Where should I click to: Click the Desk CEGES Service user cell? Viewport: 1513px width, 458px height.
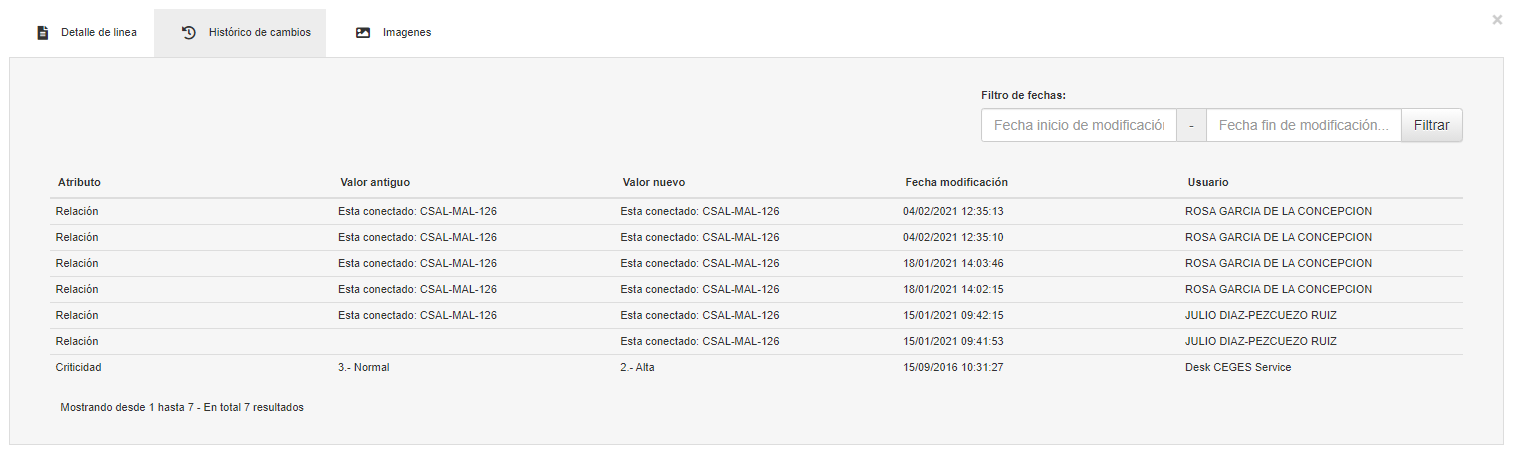(1238, 367)
